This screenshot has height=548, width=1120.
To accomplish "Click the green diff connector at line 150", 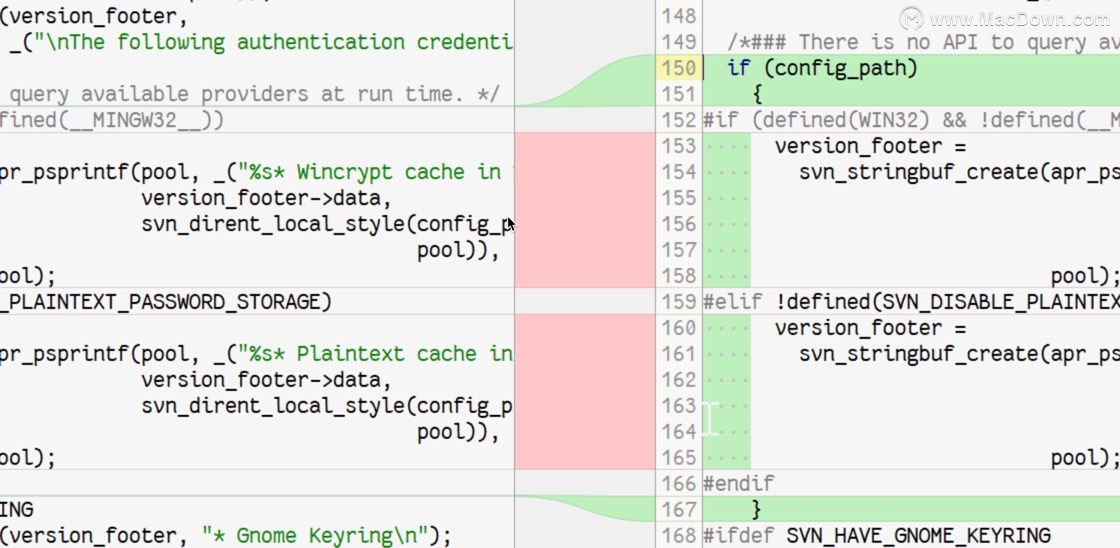I will tap(600, 81).
